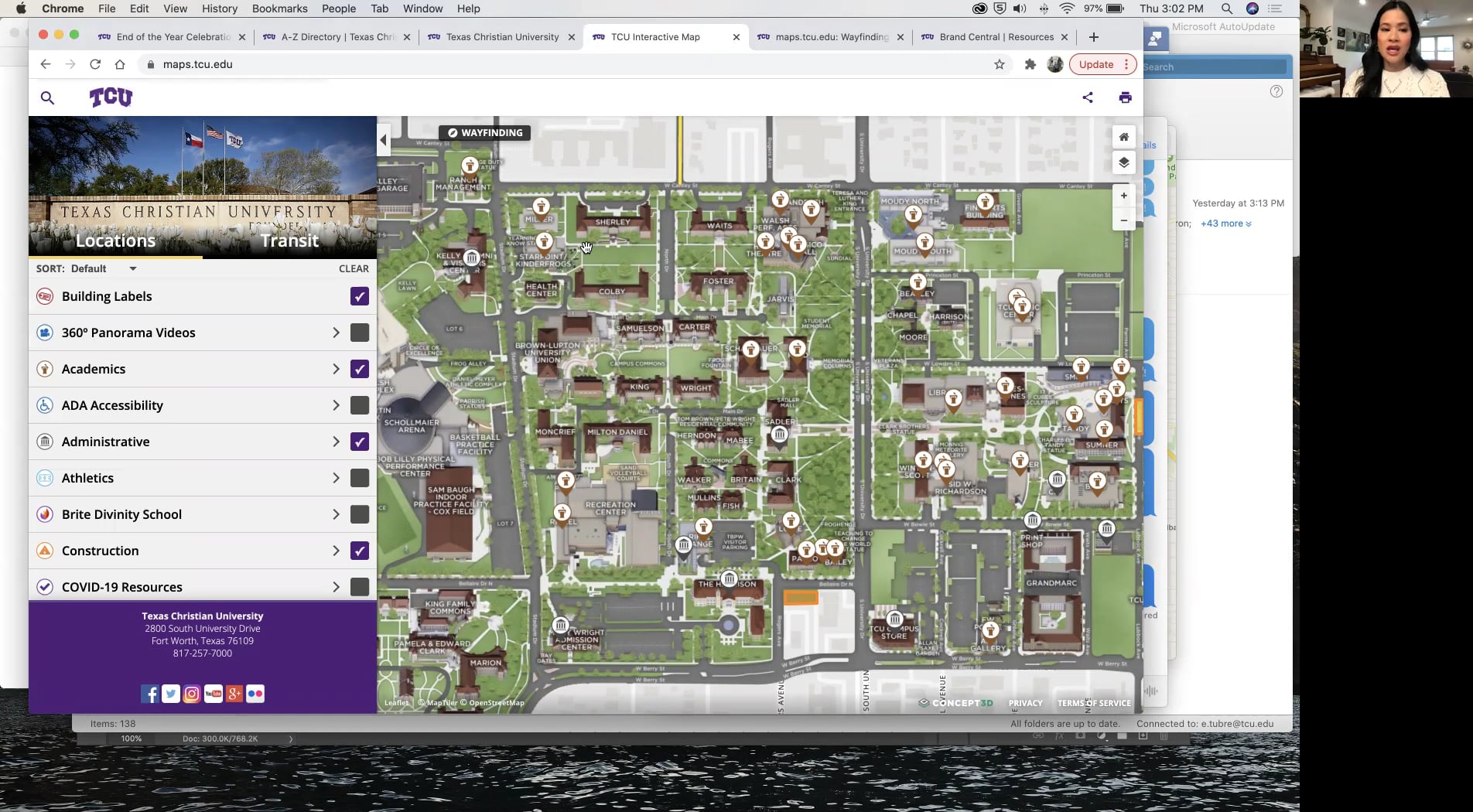Click administrative marker near Kelly Alumni Center
This screenshot has width=1473, height=812.
click(x=472, y=257)
